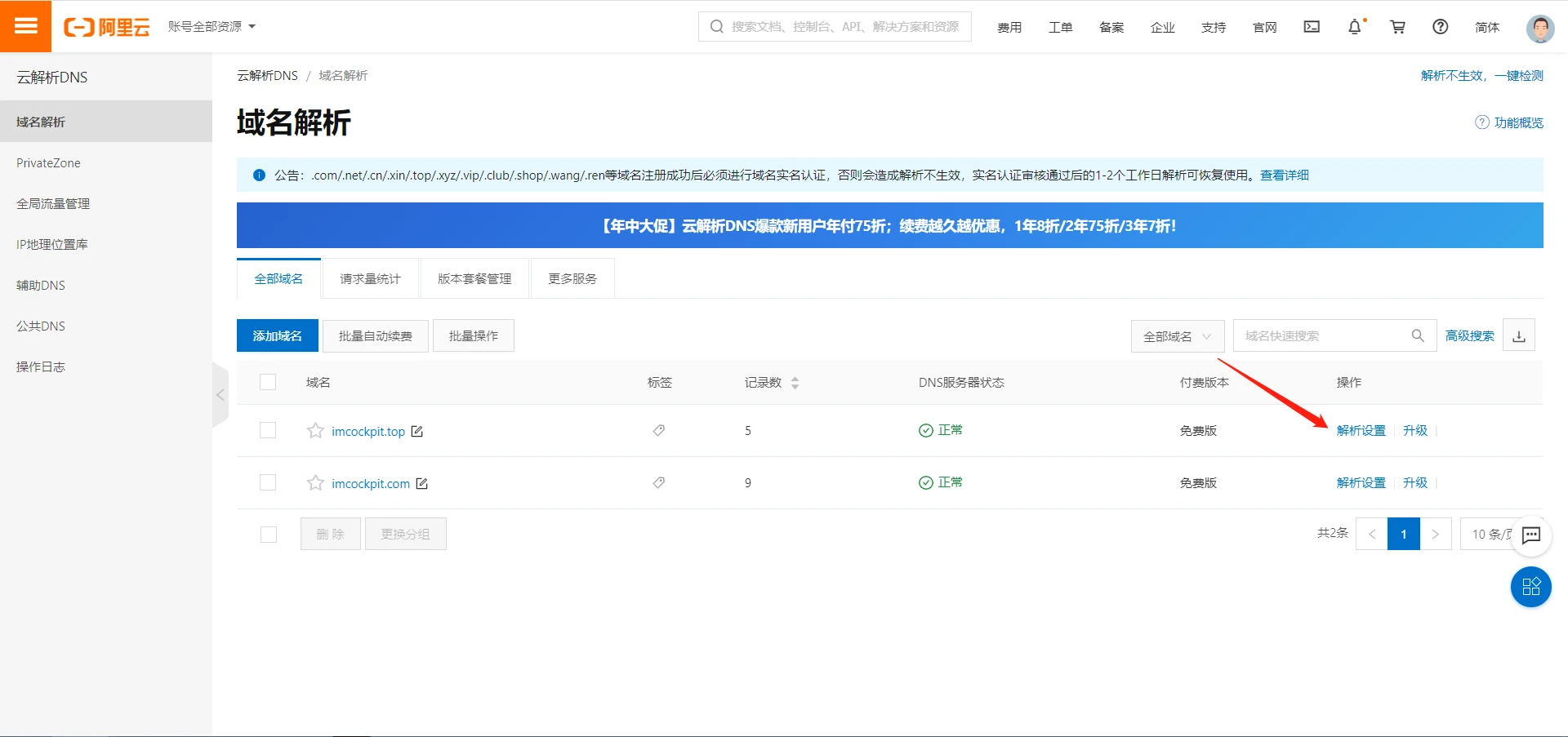Click the 批量操作 button
The image size is (1568, 737).
click(x=474, y=335)
